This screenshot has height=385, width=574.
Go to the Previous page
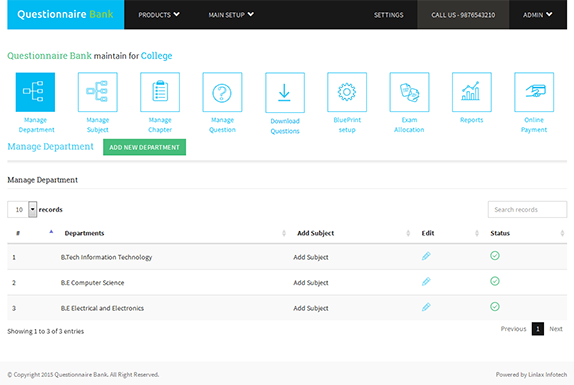pos(513,329)
